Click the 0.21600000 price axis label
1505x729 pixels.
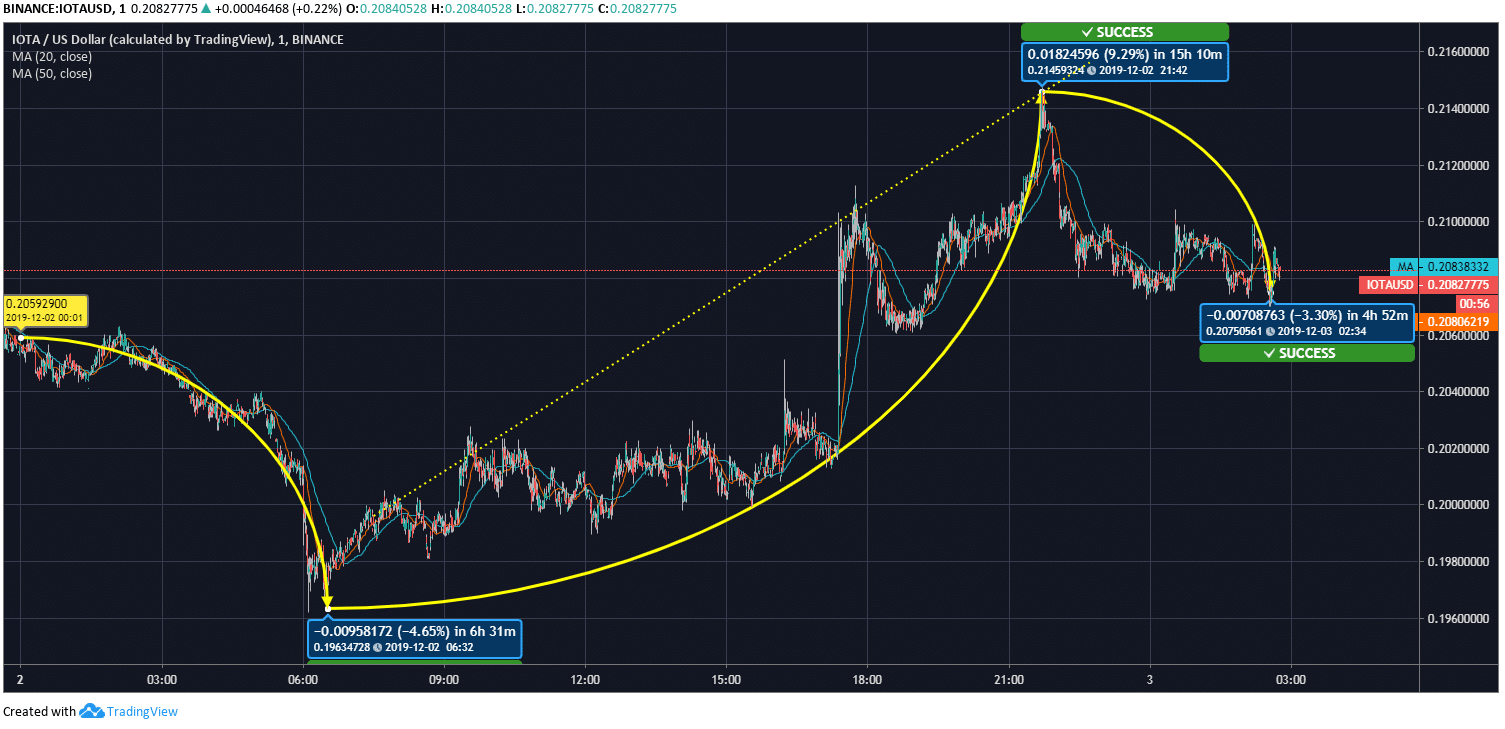click(1460, 50)
